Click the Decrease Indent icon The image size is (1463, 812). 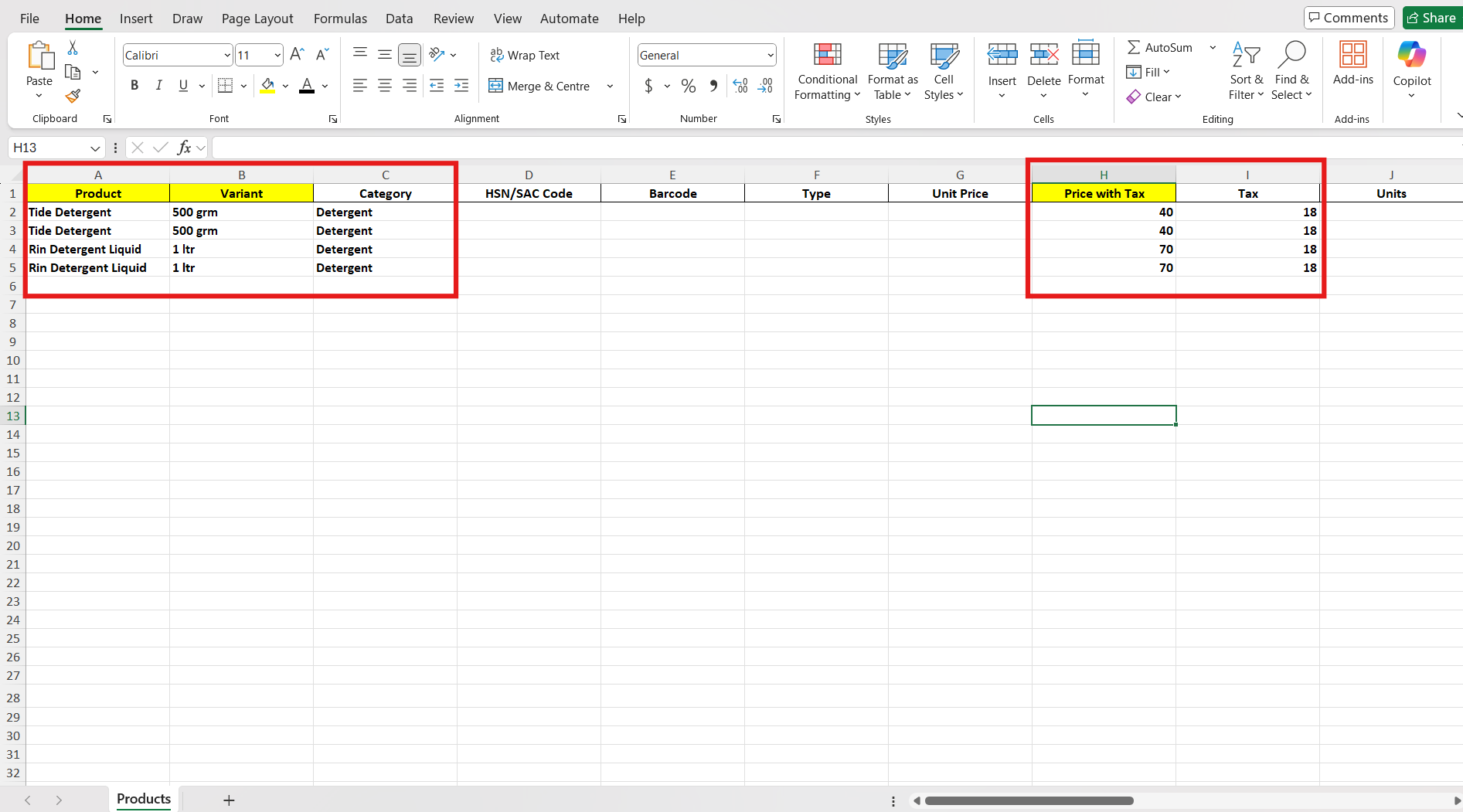pyautogui.click(x=437, y=86)
